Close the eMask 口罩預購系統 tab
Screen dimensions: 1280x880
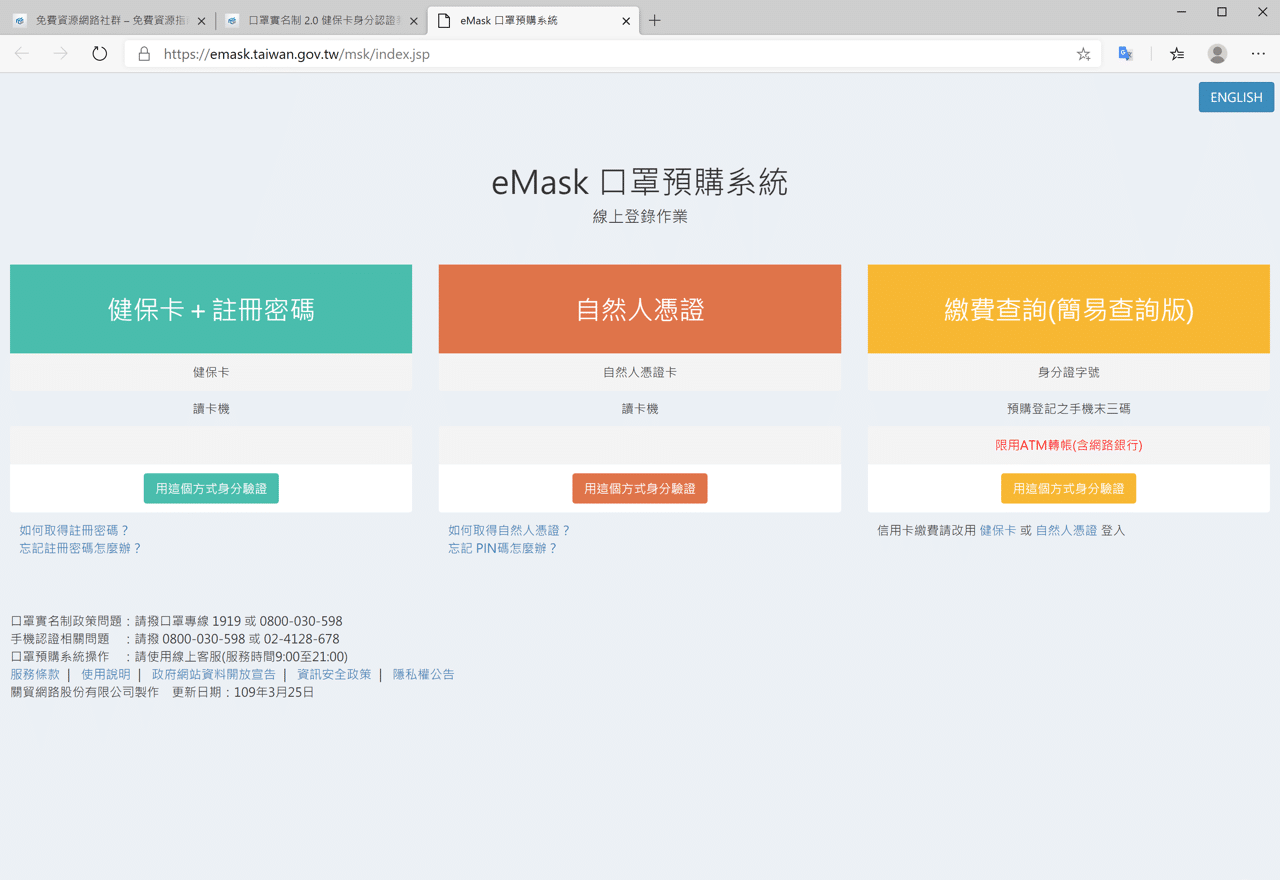click(626, 21)
